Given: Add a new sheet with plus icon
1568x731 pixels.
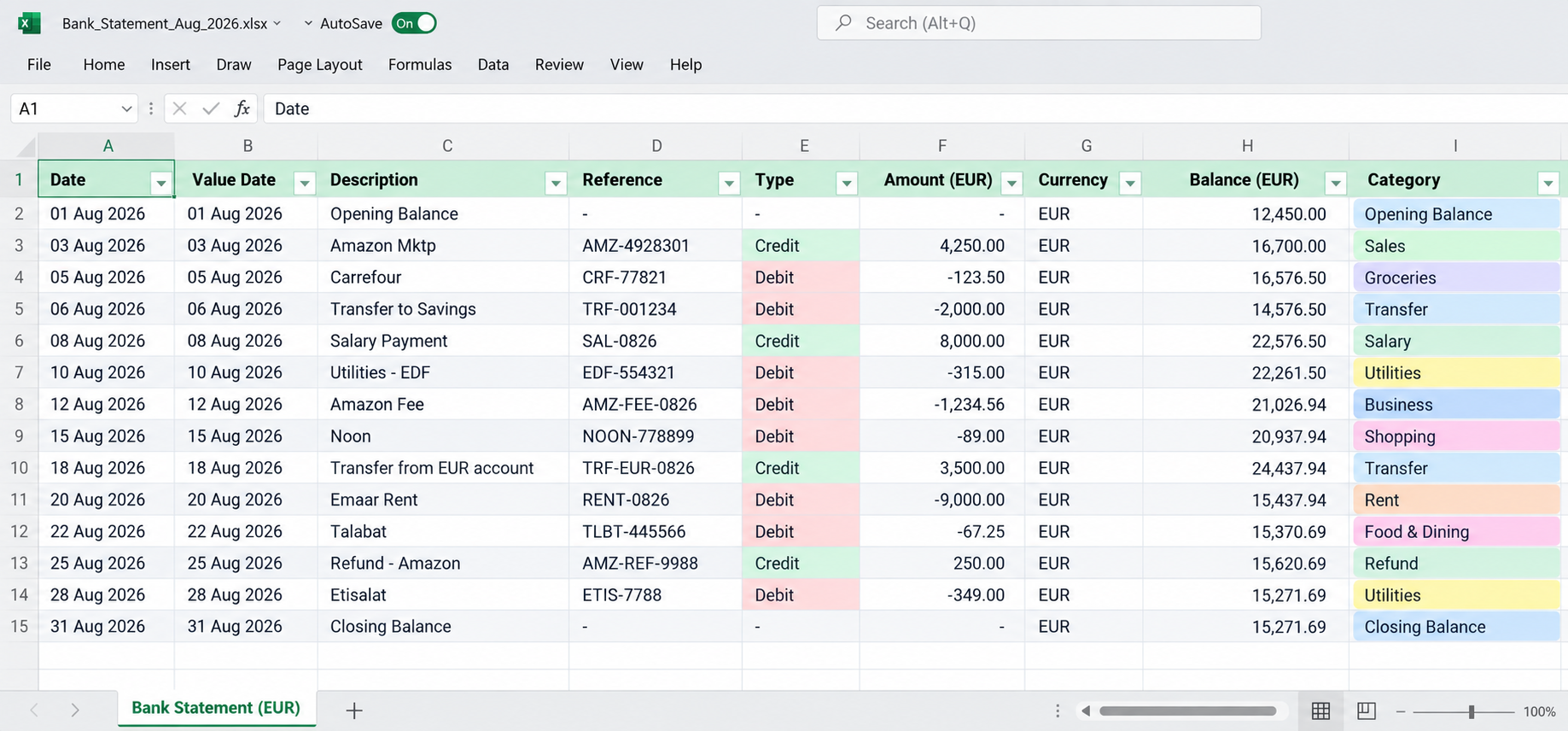Looking at the screenshot, I should pos(354,710).
